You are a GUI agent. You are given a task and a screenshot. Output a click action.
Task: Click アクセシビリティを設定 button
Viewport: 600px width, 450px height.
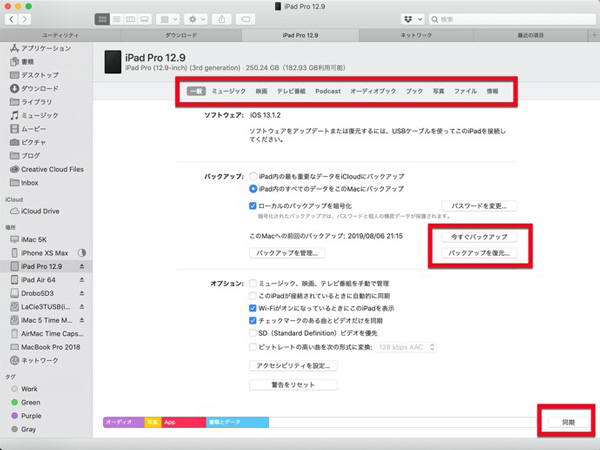pos(293,366)
